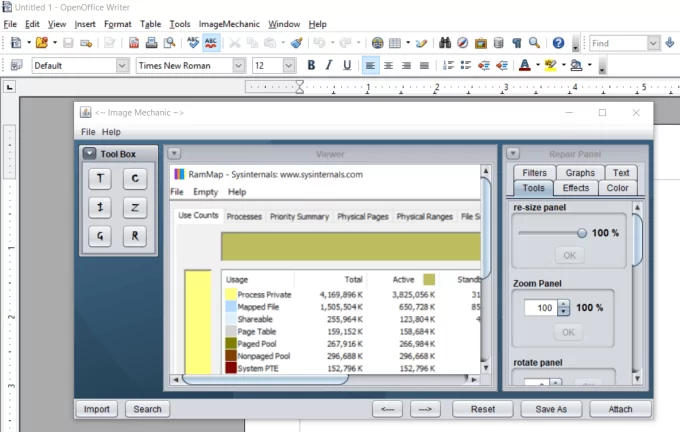Select the C tool in Tool Box

[135, 178]
